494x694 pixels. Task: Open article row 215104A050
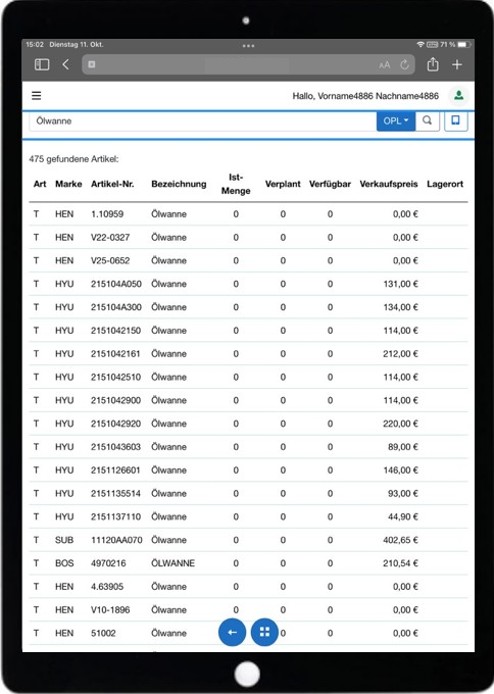[x=248, y=284]
